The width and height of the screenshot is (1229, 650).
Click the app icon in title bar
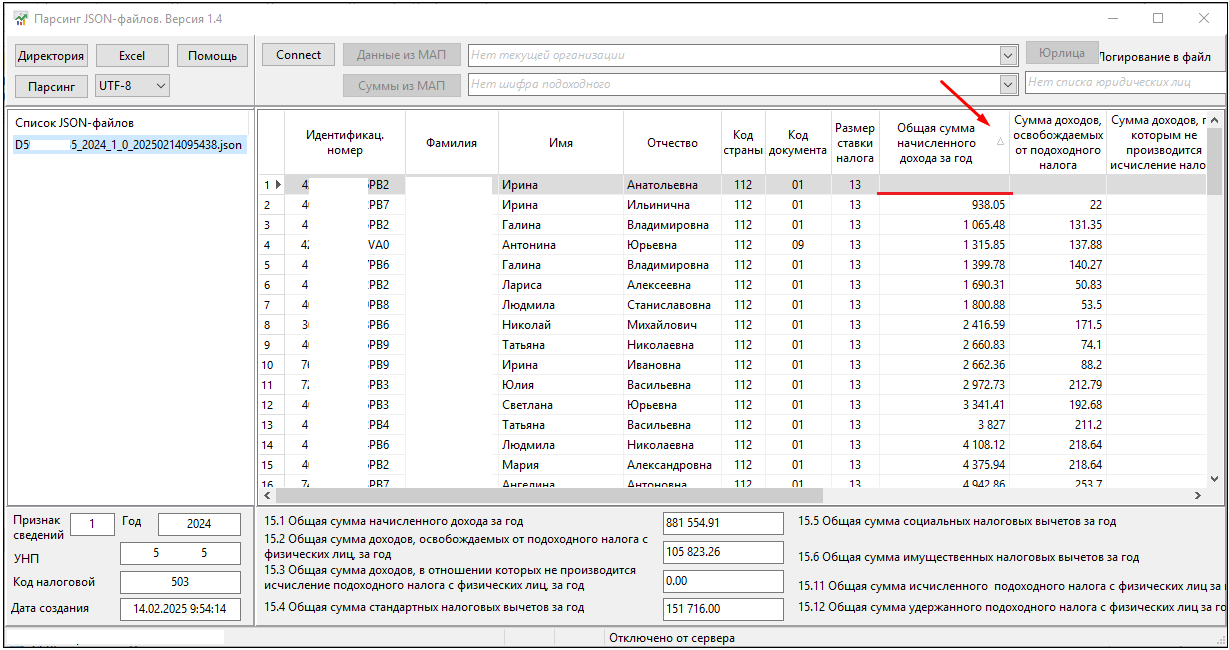point(20,18)
